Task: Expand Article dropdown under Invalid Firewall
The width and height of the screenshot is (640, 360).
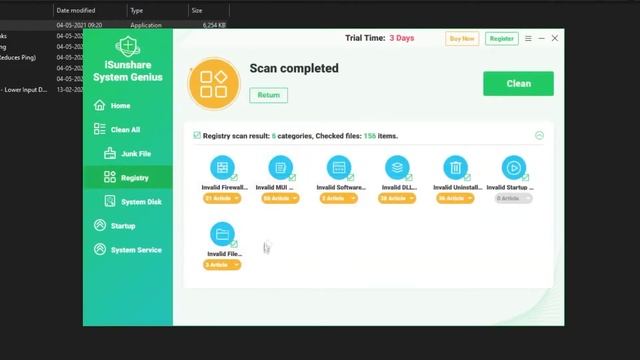Action: pos(222,198)
